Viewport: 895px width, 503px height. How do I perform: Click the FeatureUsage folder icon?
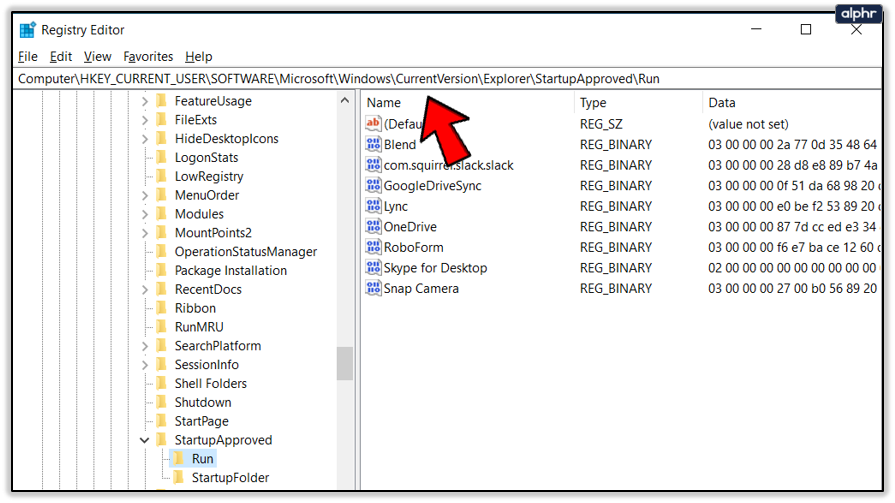pos(162,100)
